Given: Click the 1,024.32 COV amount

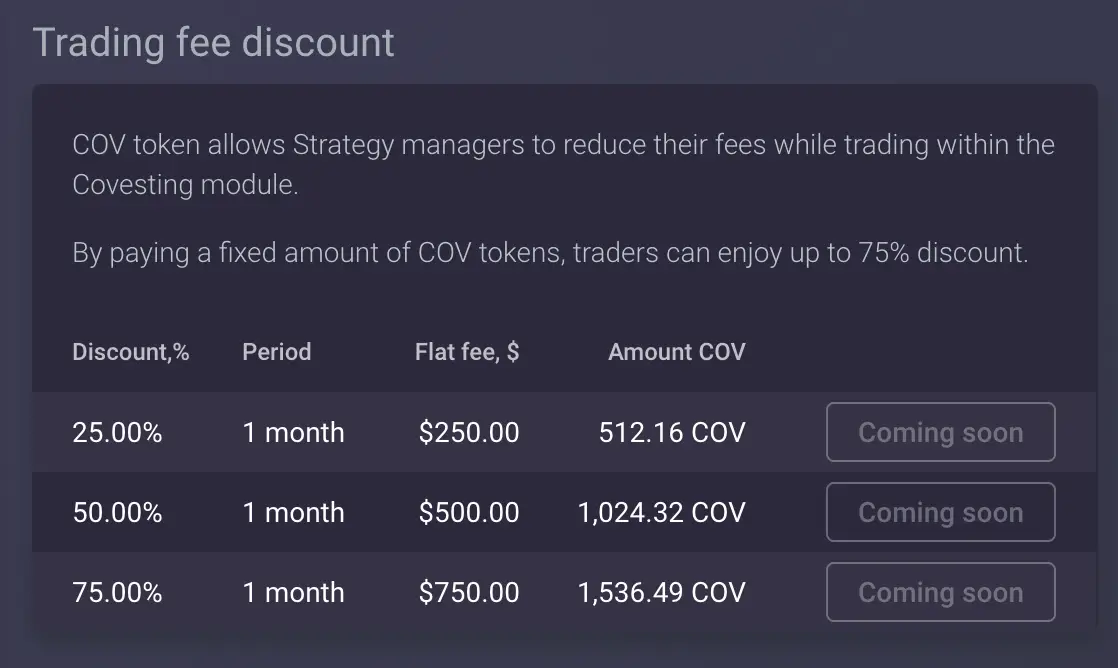Looking at the screenshot, I should (662, 512).
